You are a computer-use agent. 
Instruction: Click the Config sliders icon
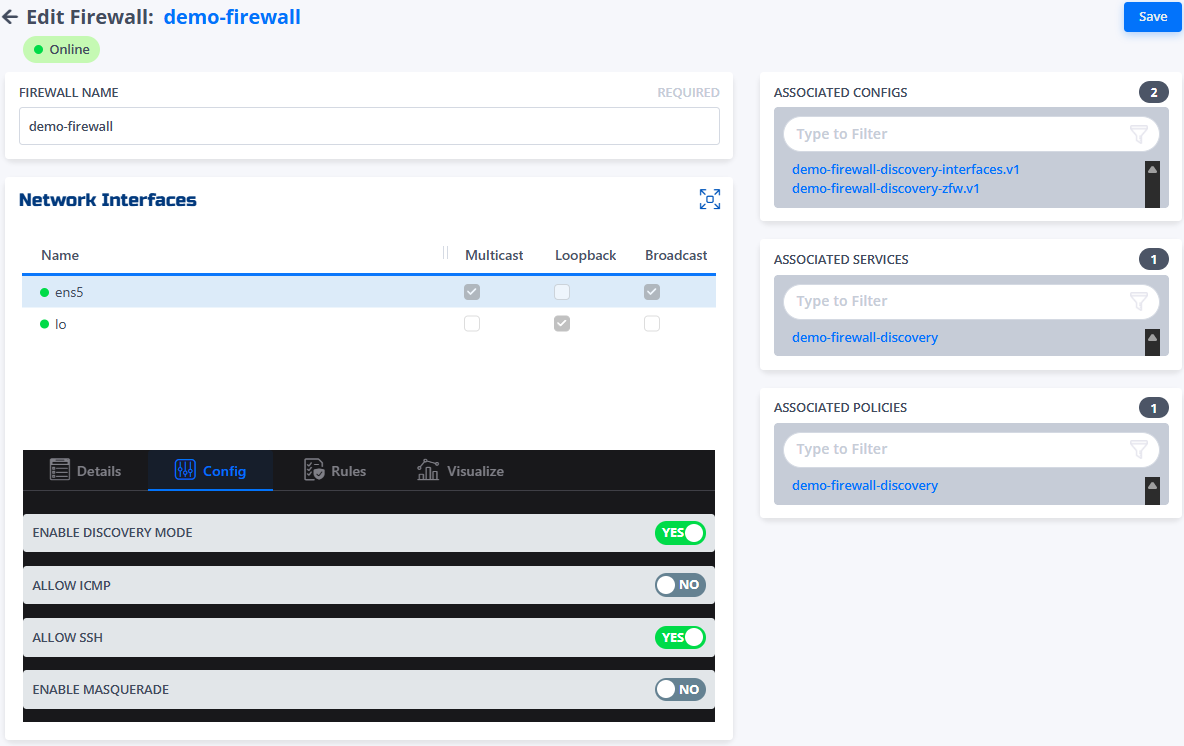pos(185,470)
